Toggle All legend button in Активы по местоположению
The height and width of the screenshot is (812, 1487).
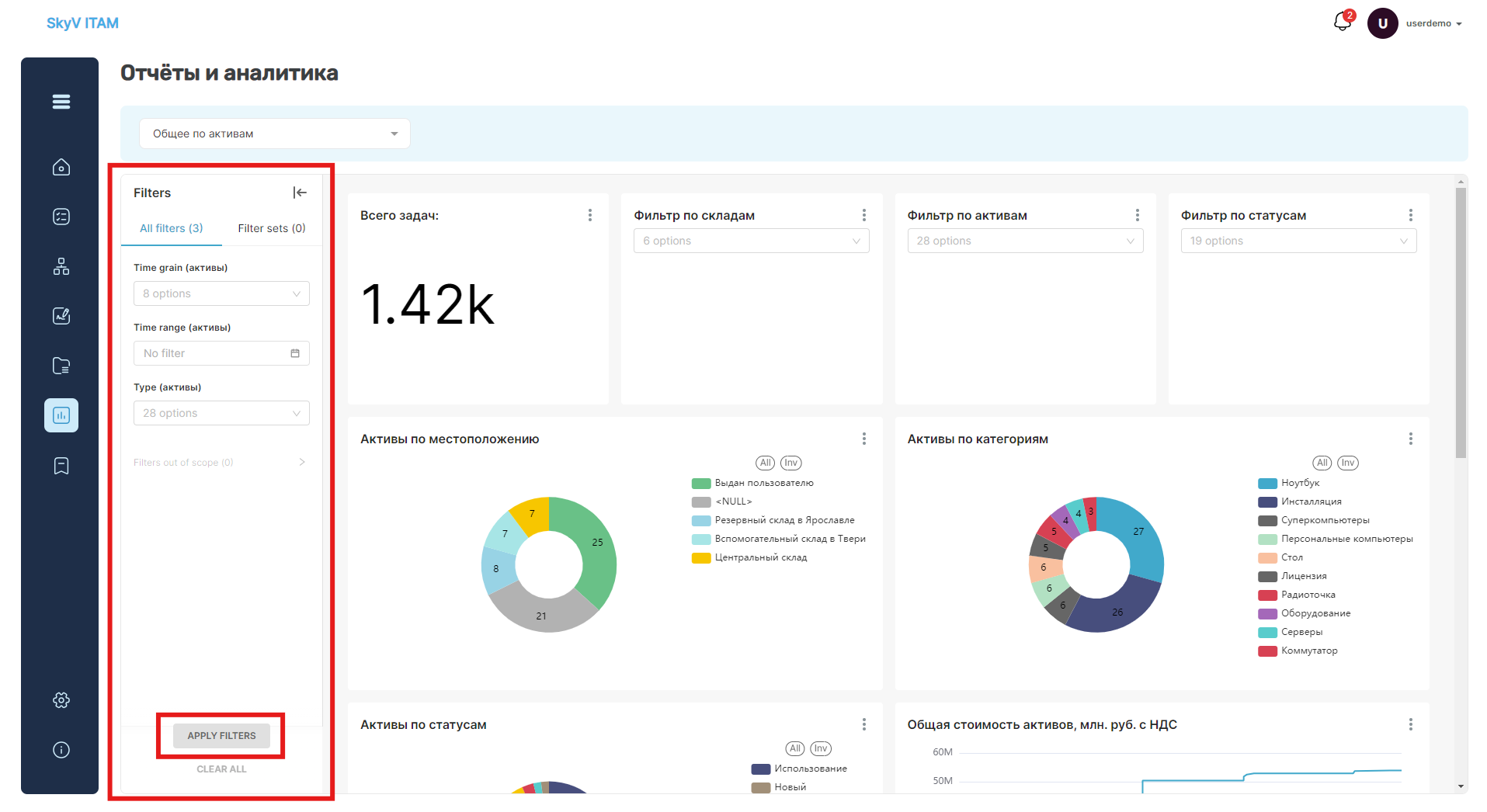[x=766, y=463]
